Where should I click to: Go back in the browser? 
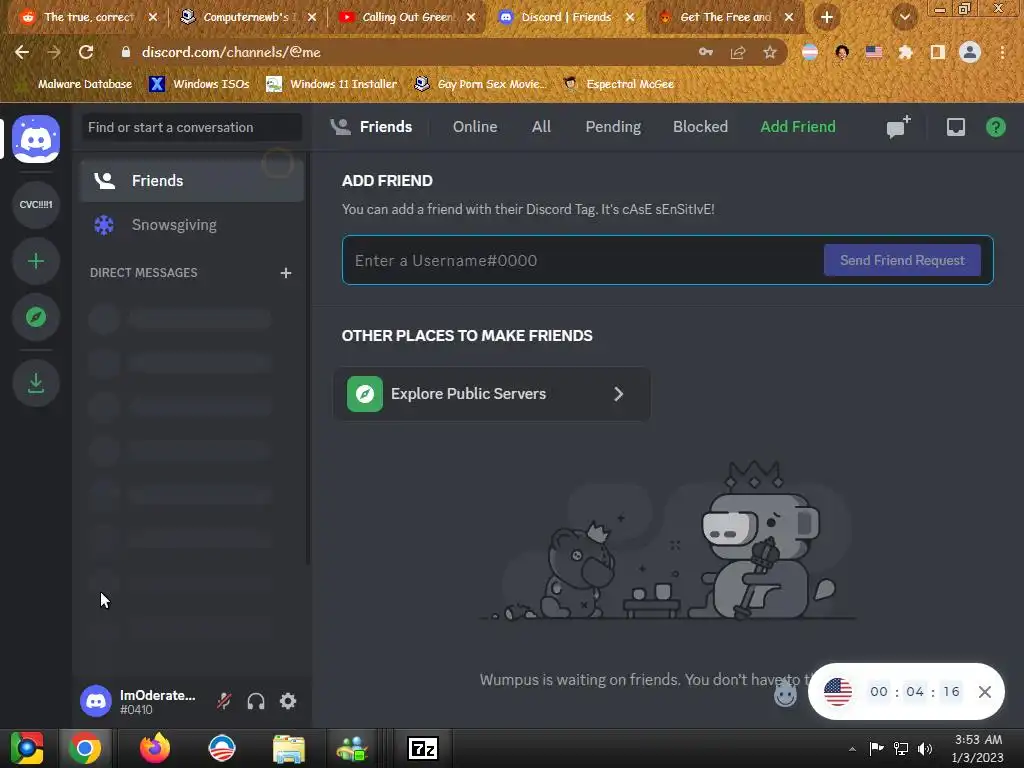pos(22,52)
